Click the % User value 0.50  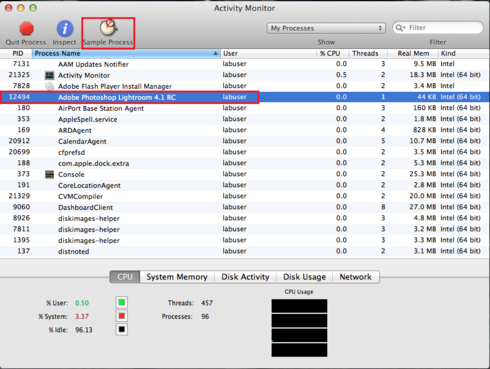point(82,303)
